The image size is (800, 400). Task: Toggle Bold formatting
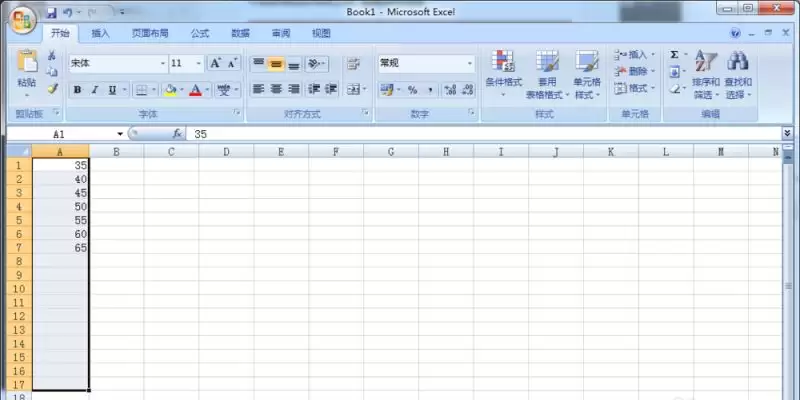pyautogui.click(x=77, y=89)
